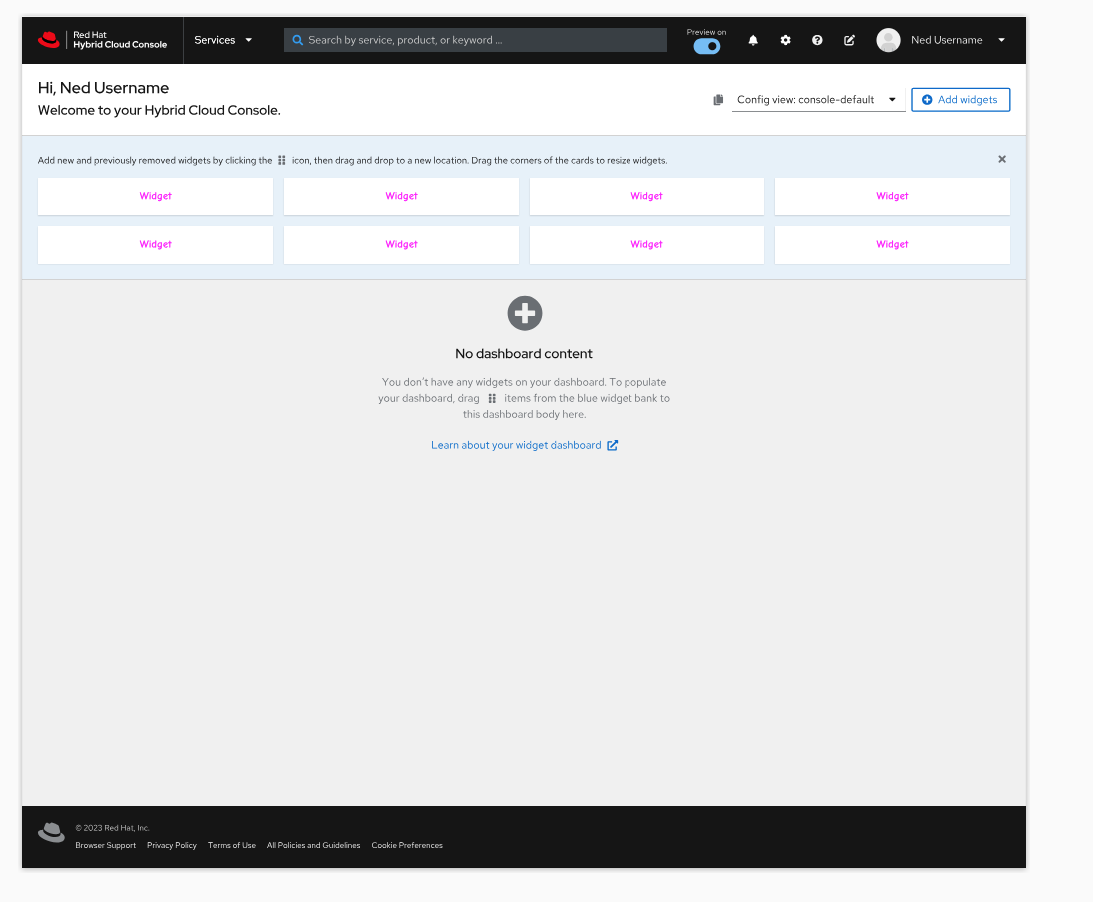Open the help question mark menu
This screenshot has width=1093, height=902.
[817, 40]
